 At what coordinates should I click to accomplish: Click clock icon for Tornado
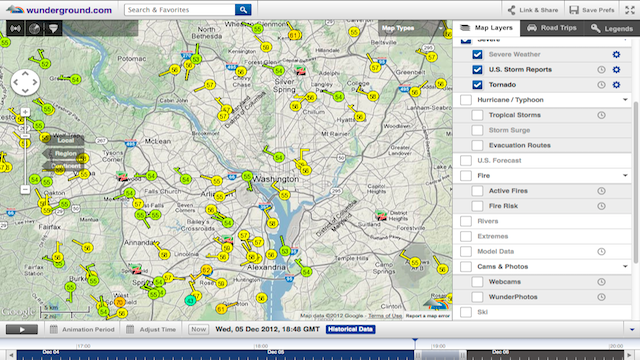[601, 85]
